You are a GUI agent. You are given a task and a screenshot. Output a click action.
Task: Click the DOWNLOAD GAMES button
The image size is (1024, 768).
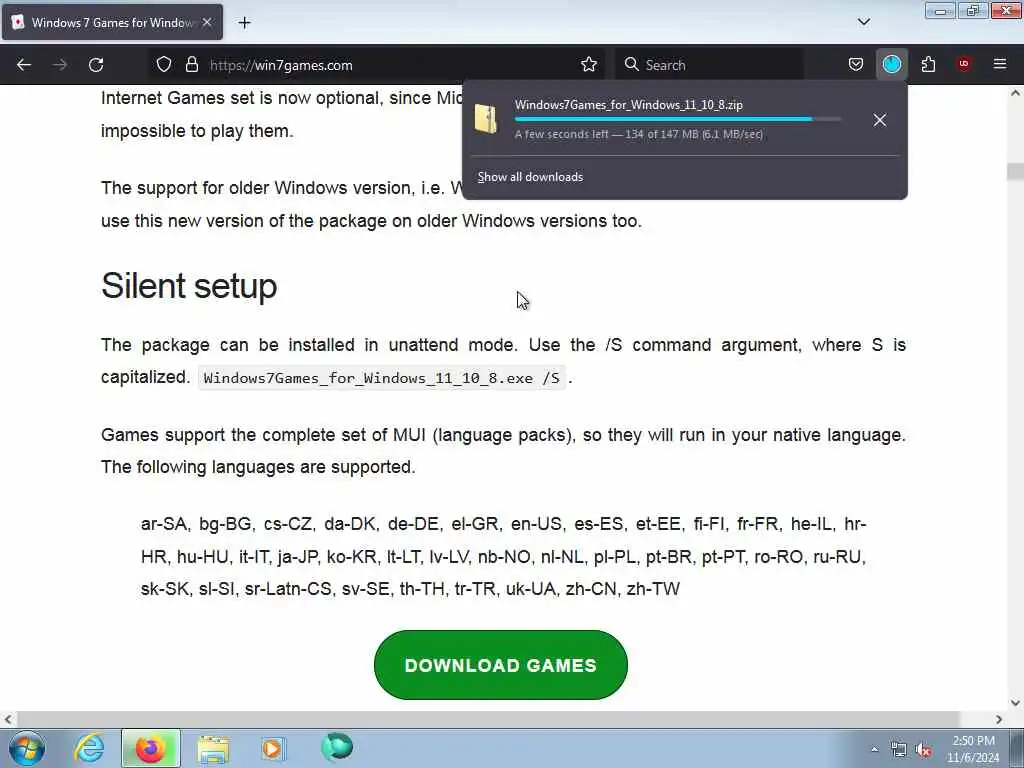click(x=501, y=665)
